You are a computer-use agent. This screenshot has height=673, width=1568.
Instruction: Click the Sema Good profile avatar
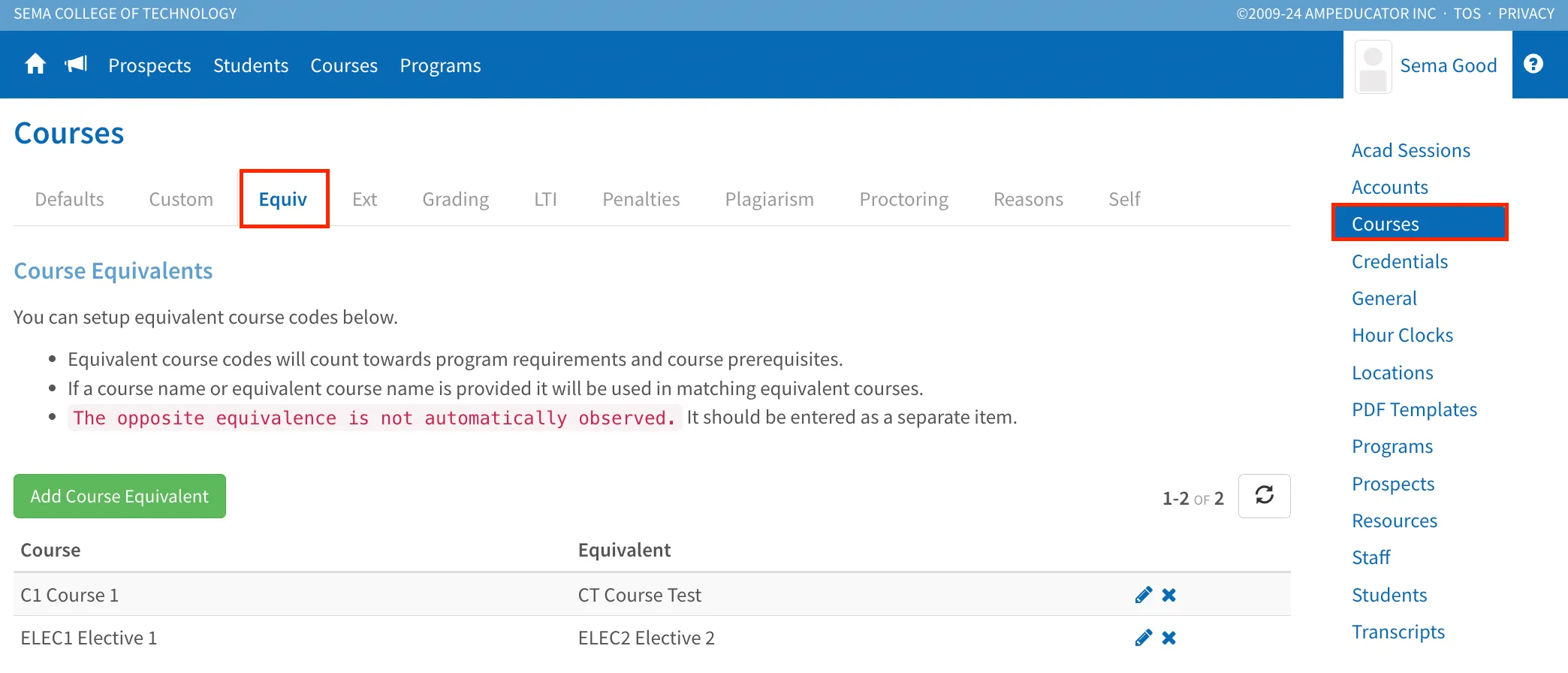pyautogui.click(x=1374, y=67)
